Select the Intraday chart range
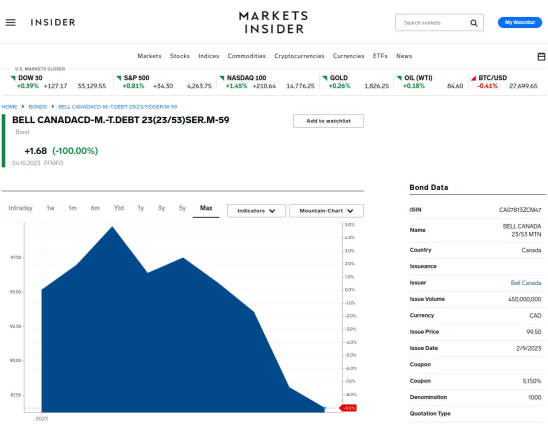548x425 pixels. [x=20, y=208]
